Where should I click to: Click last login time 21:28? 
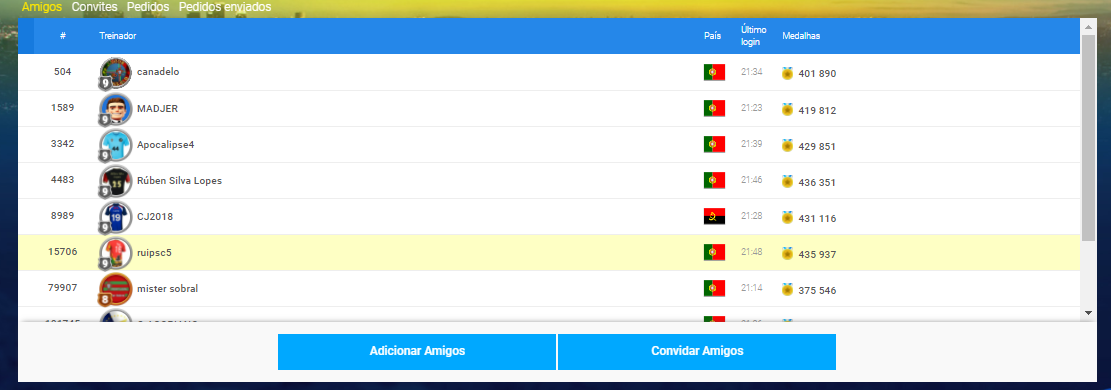coord(752,216)
